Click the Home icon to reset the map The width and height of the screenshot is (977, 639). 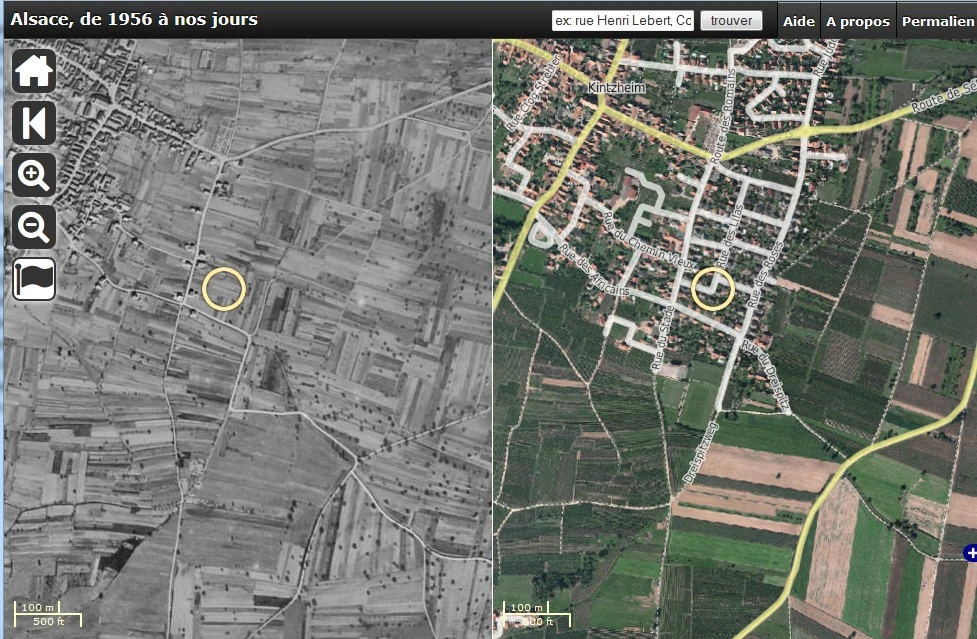tap(34, 72)
